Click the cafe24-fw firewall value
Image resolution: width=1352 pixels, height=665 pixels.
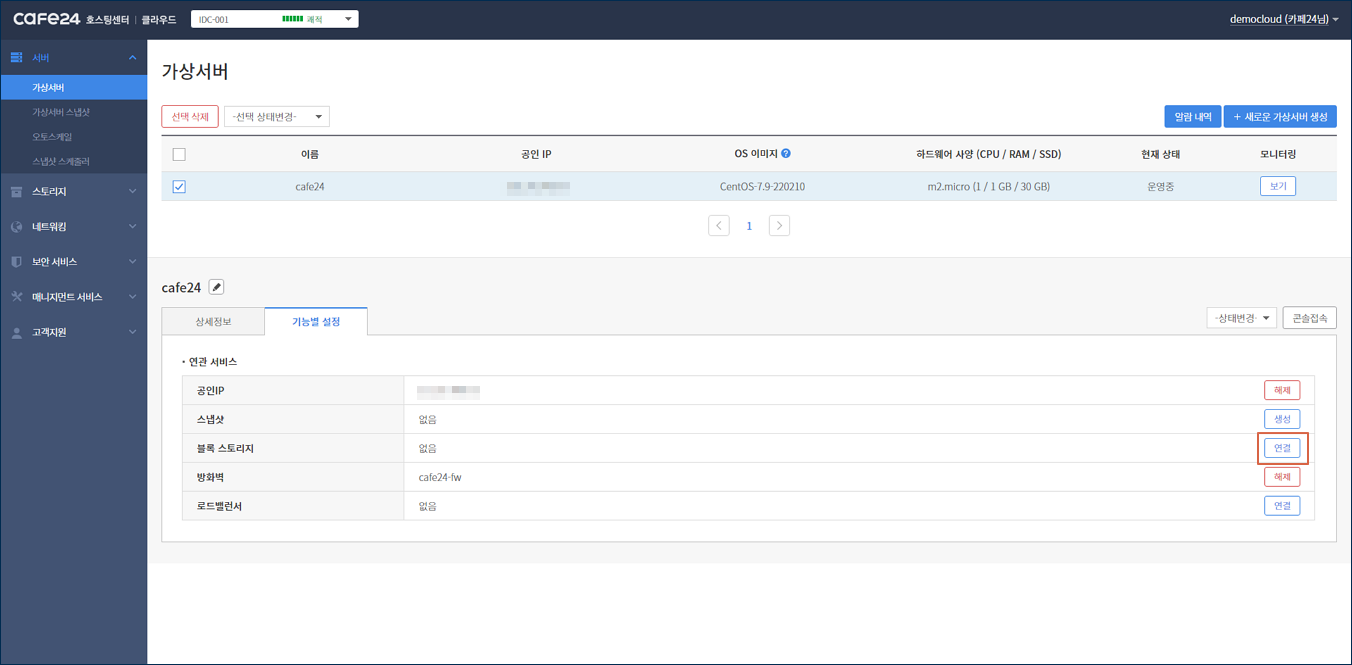pyautogui.click(x=440, y=477)
